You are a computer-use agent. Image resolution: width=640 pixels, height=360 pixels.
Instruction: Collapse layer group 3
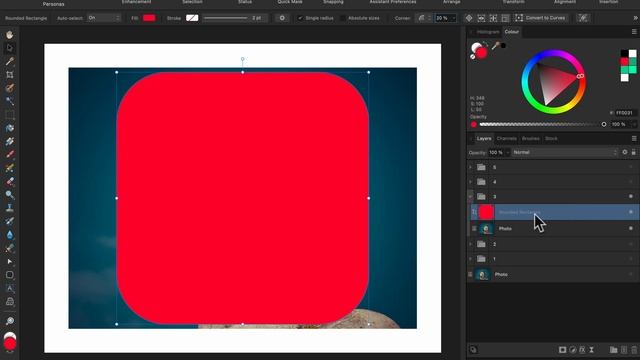[471, 196]
